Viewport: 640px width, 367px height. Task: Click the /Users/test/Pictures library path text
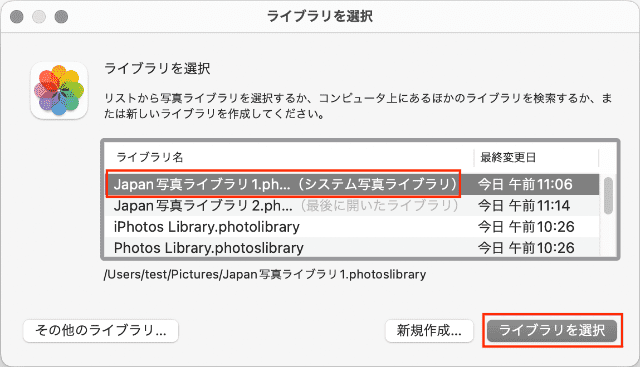265,274
